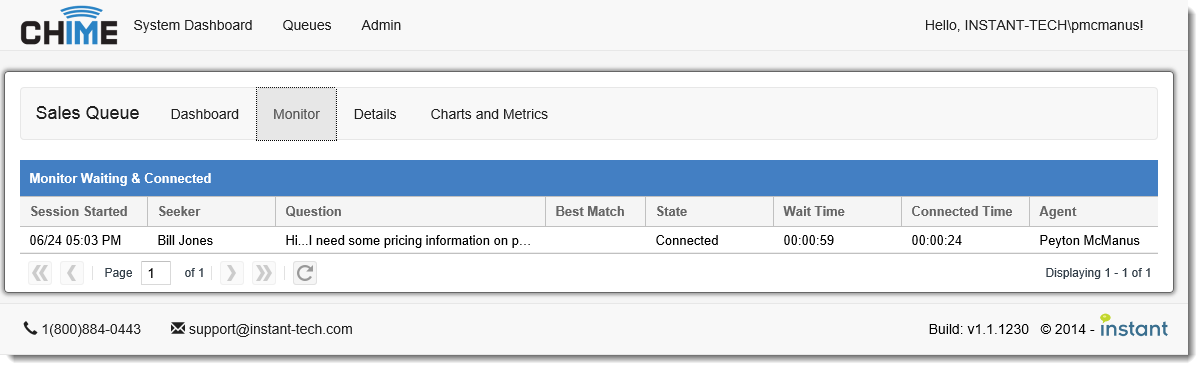Screen dimensions: 1203x370
Task: Click the envelope email icon
Action: pyautogui.click(x=178, y=328)
